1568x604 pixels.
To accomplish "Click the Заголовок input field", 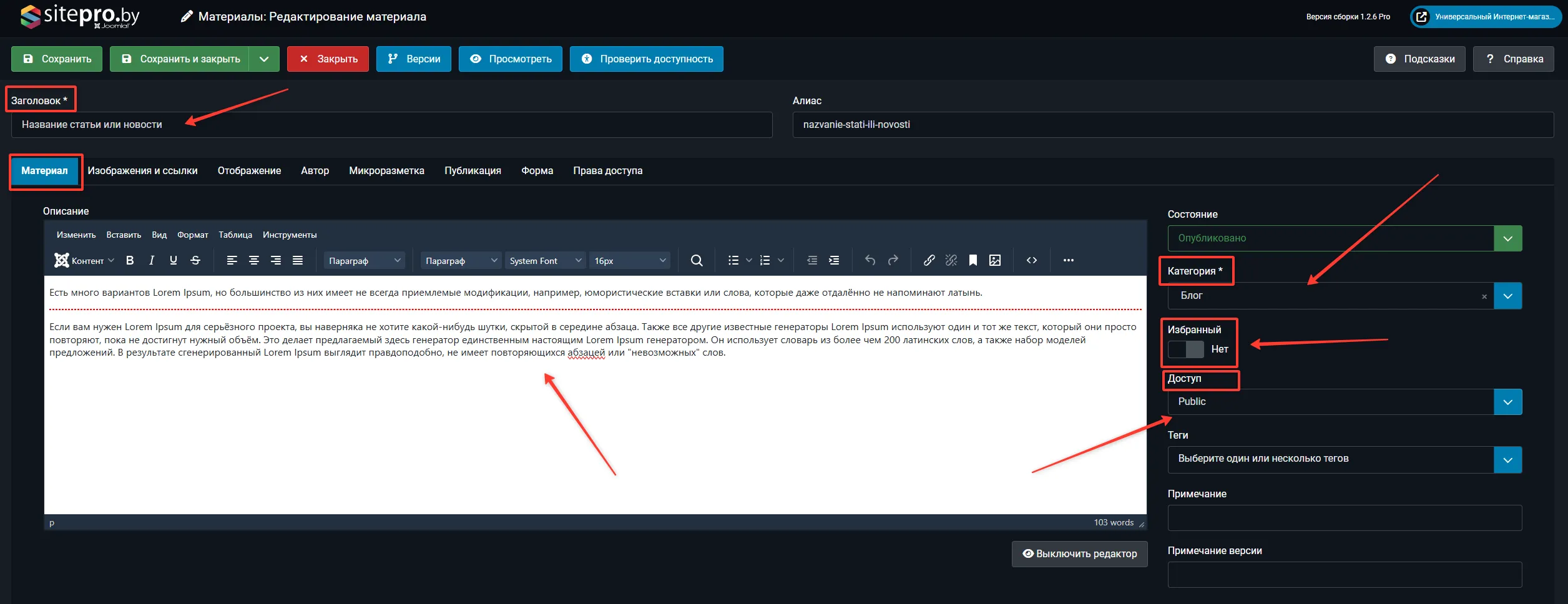I will 391,125.
